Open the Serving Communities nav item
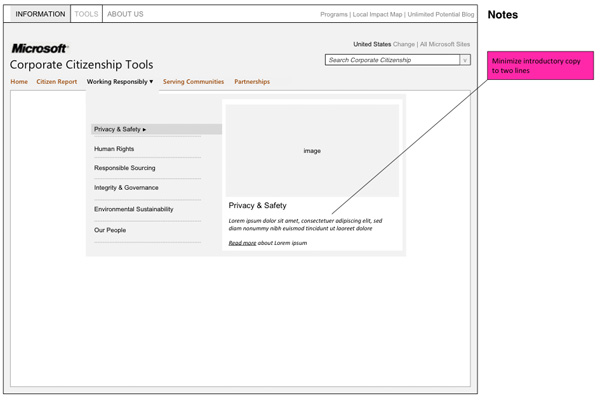Screen dimensions: 600x401 193,82
